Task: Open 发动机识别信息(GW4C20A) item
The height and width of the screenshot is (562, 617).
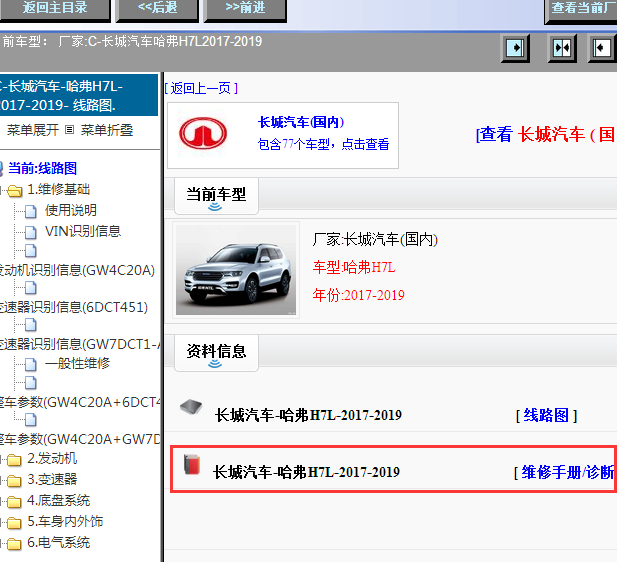Action: coord(77,270)
